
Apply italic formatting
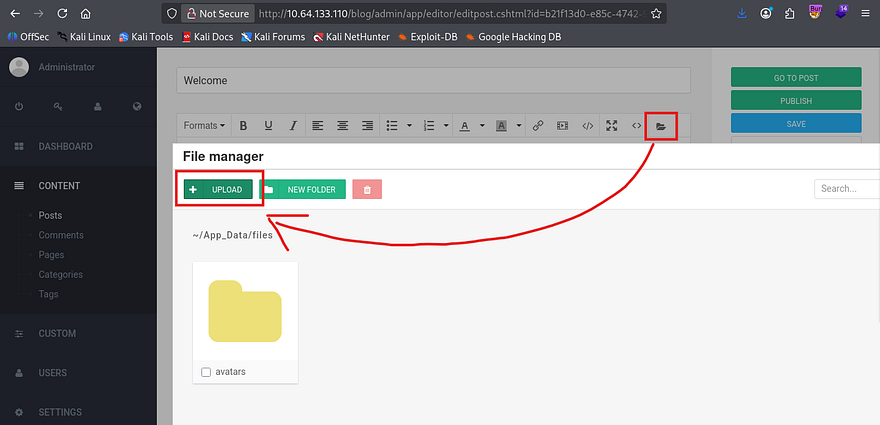pyautogui.click(x=293, y=126)
